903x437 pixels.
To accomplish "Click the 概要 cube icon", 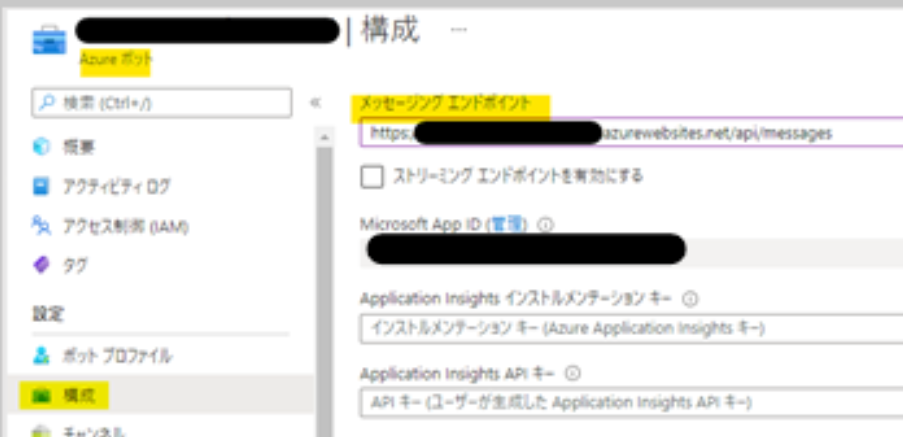I will click(41, 148).
